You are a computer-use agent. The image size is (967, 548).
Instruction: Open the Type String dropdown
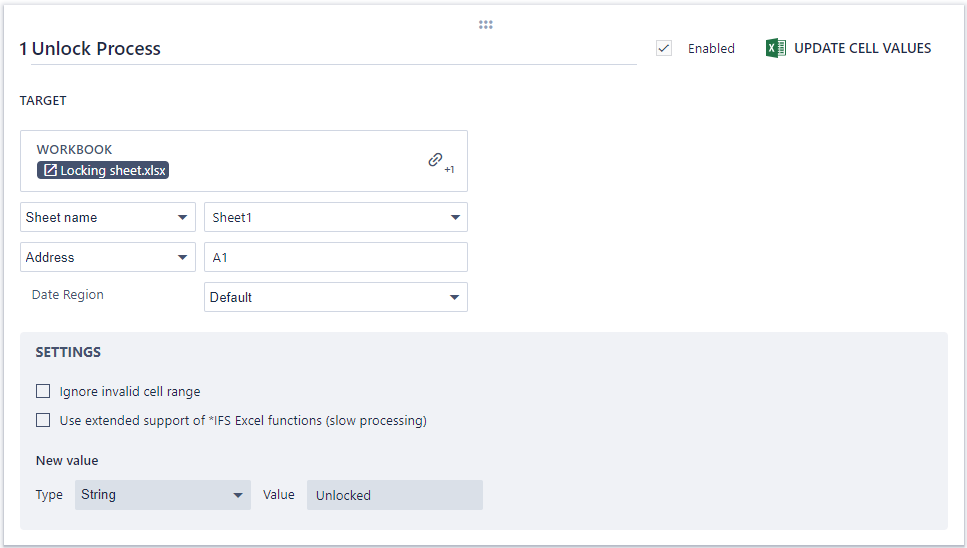pos(162,495)
